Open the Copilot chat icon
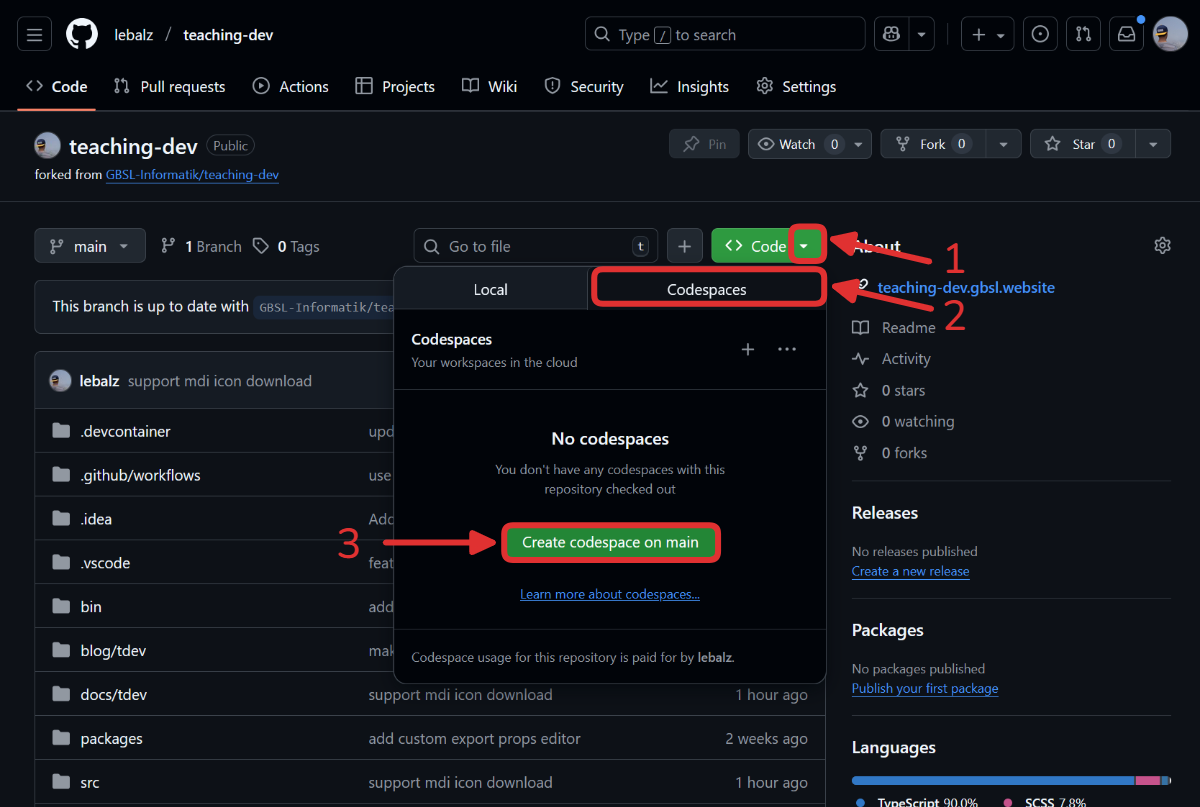This screenshot has height=807, width=1200. pos(890,35)
